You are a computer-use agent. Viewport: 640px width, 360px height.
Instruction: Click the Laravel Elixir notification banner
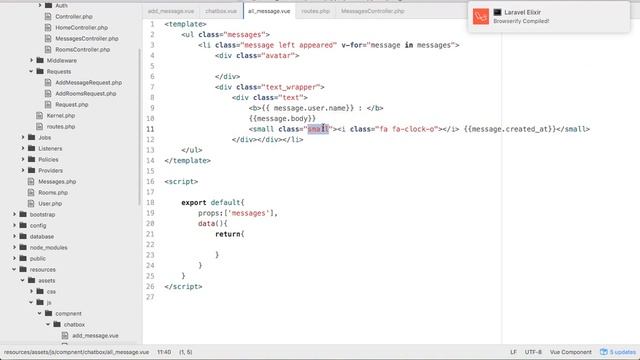click(548, 16)
